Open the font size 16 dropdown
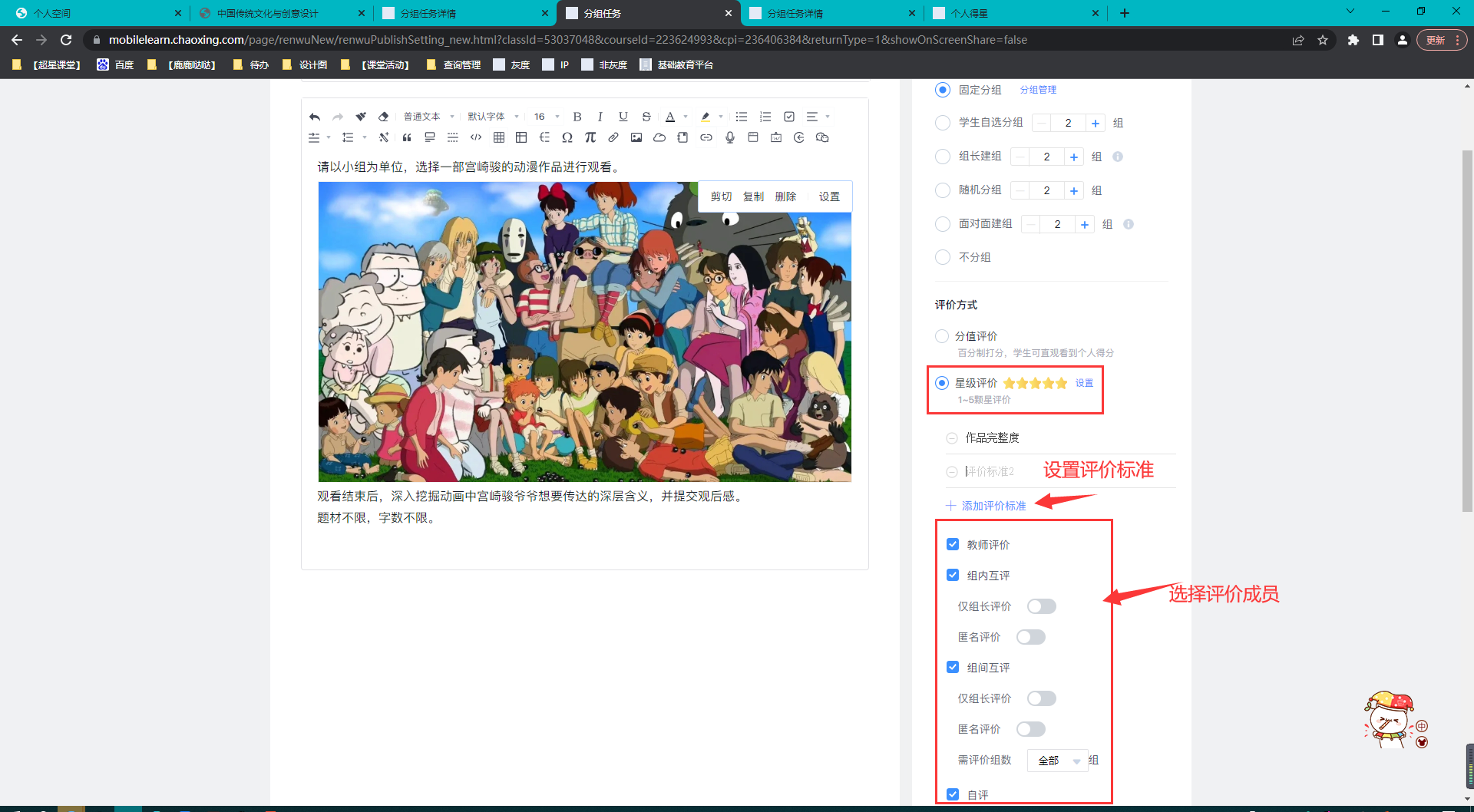 (x=547, y=117)
